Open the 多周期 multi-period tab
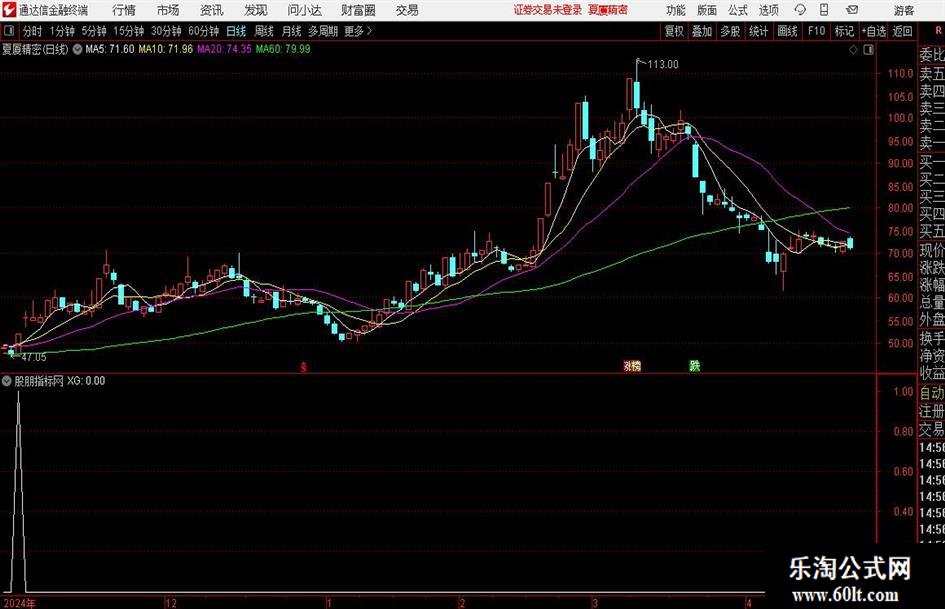This screenshot has height=609, width=945. [x=323, y=31]
